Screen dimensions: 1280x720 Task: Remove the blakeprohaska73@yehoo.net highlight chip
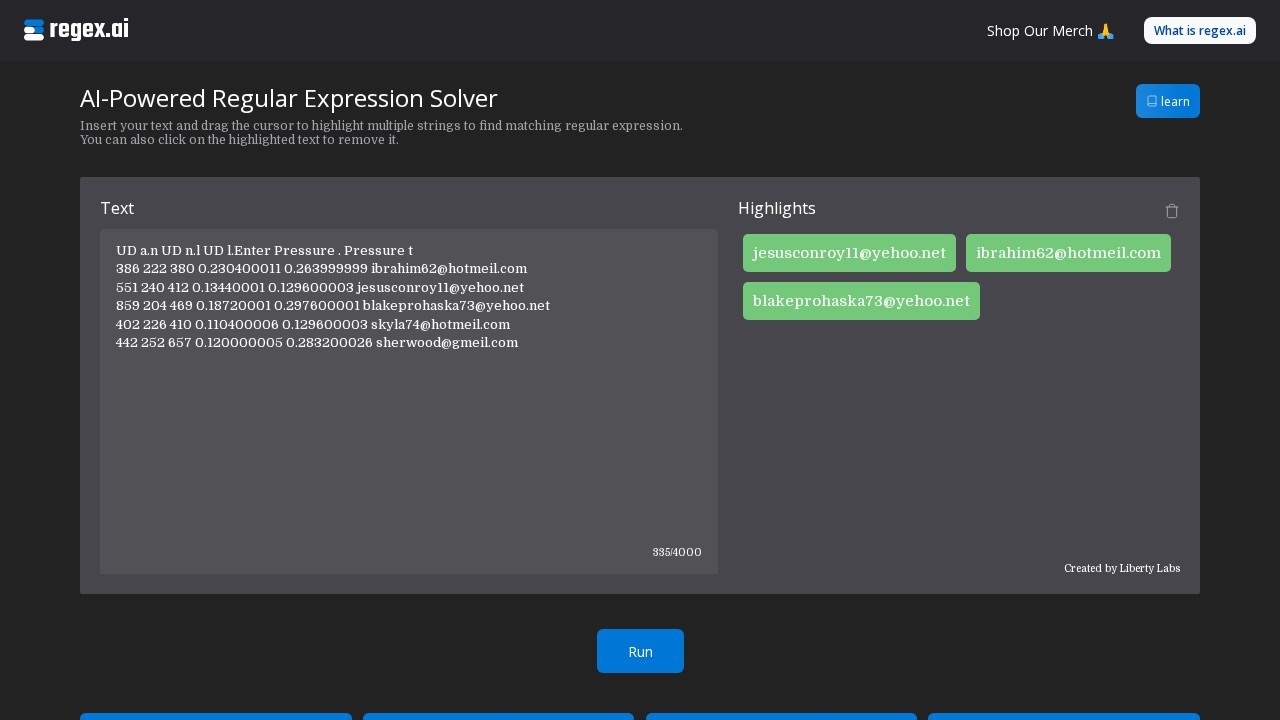[861, 301]
